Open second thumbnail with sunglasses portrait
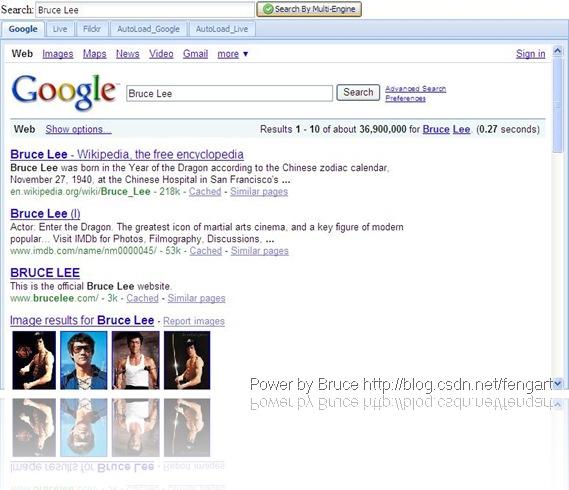Image resolution: width=569 pixels, height=490 pixels. (x=84, y=360)
